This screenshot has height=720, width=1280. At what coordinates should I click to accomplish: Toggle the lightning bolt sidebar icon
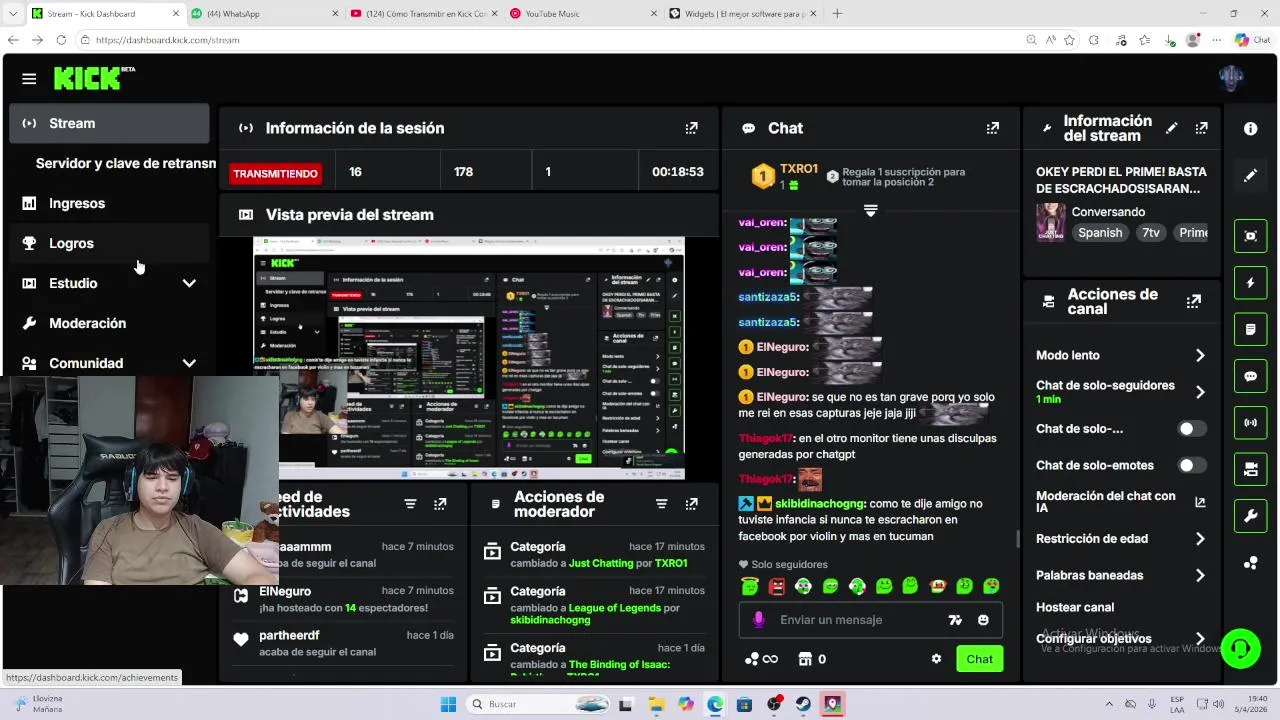click(1251, 283)
